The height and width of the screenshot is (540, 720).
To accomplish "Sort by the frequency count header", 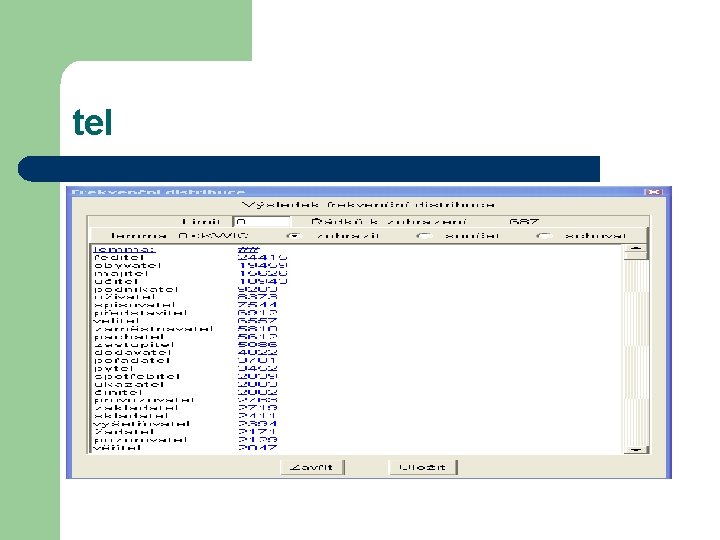I will point(248,250).
